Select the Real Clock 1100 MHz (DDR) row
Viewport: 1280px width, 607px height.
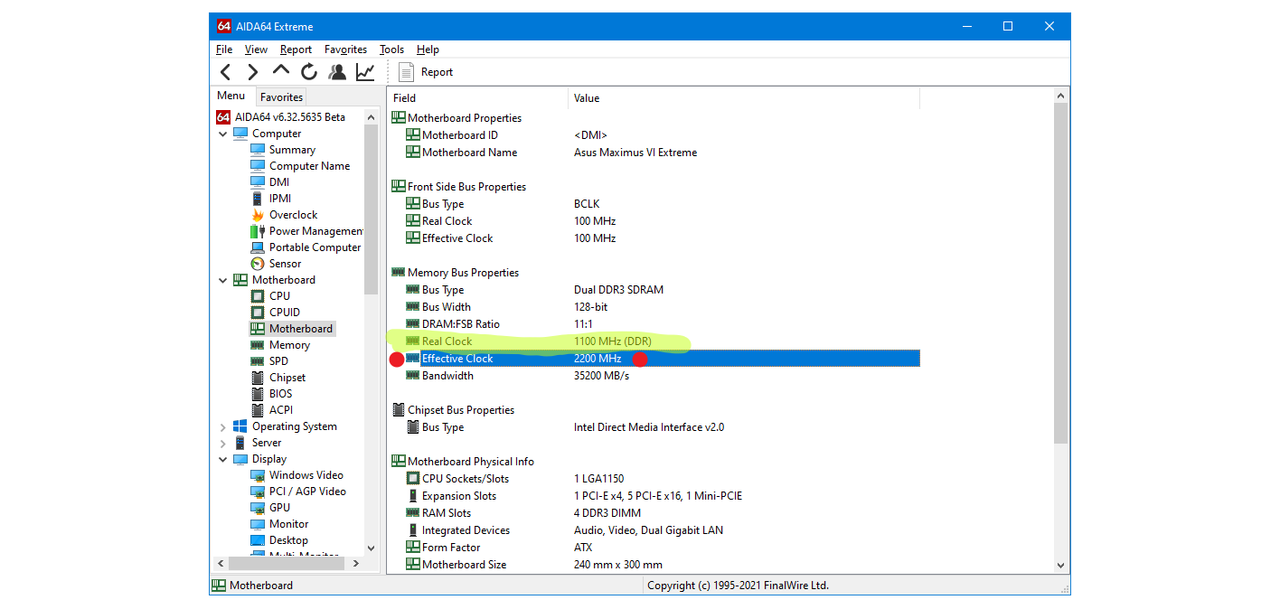[654, 341]
